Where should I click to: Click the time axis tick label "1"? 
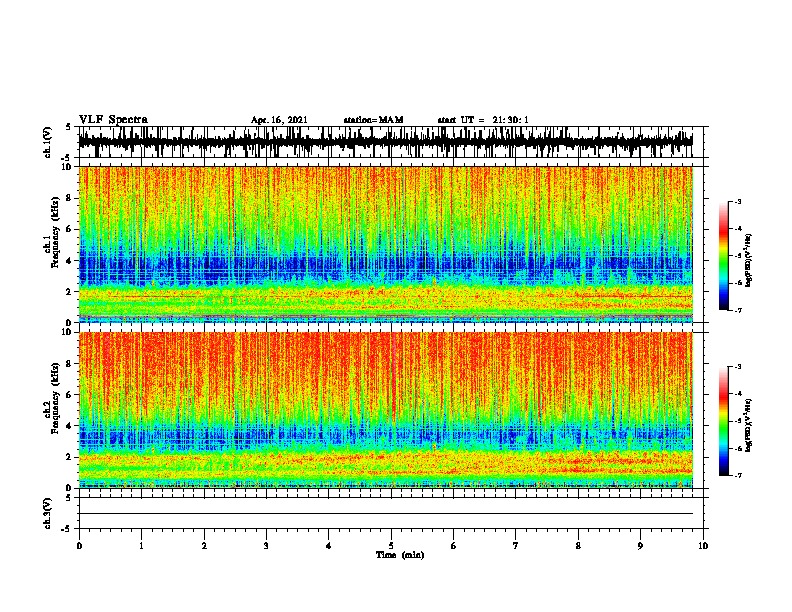(x=141, y=546)
